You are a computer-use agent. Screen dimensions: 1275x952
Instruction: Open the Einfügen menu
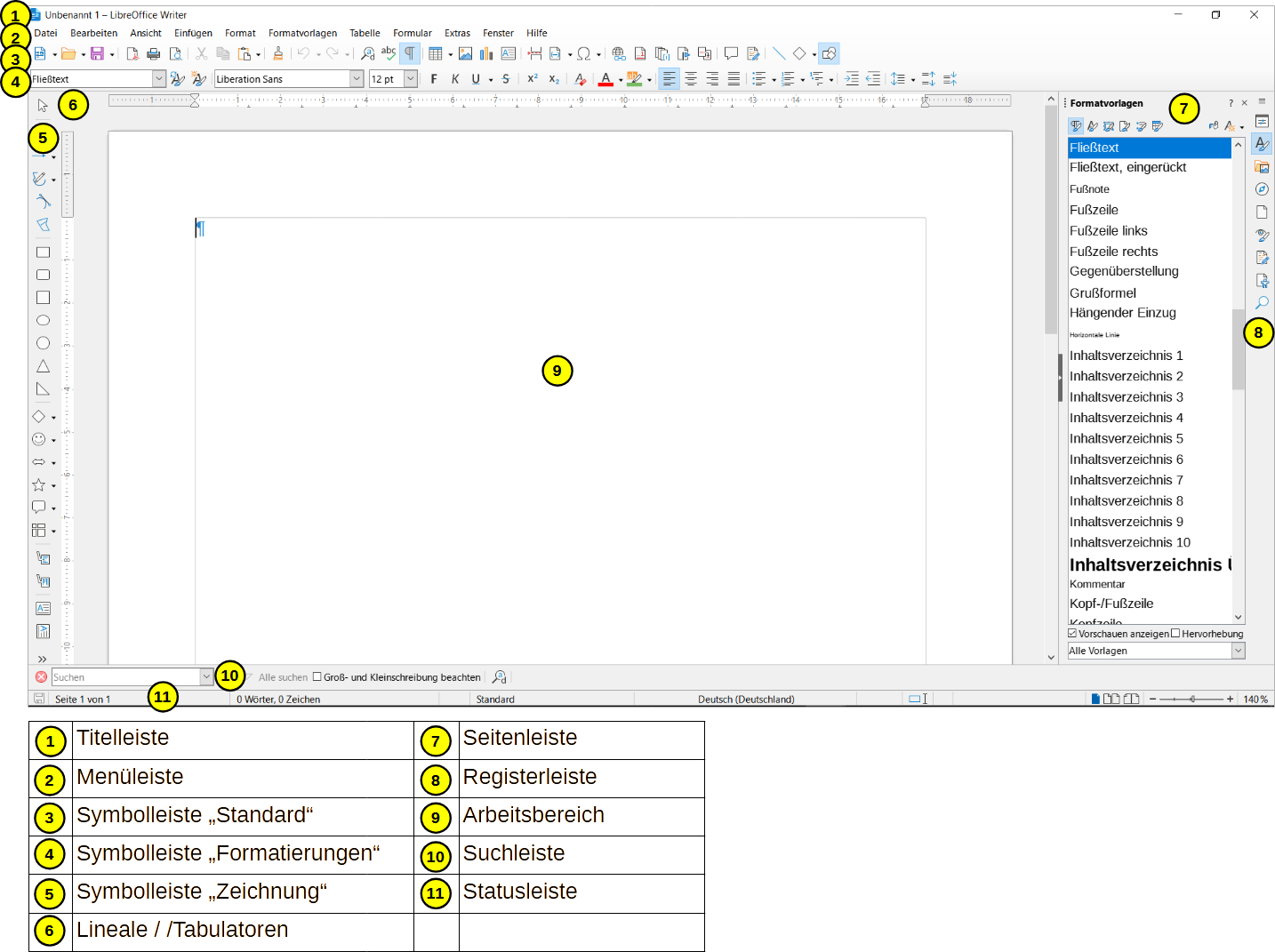(193, 33)
